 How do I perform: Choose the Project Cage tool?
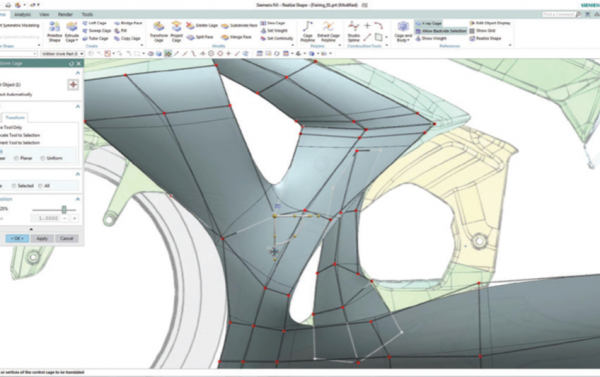coord(176,31)
